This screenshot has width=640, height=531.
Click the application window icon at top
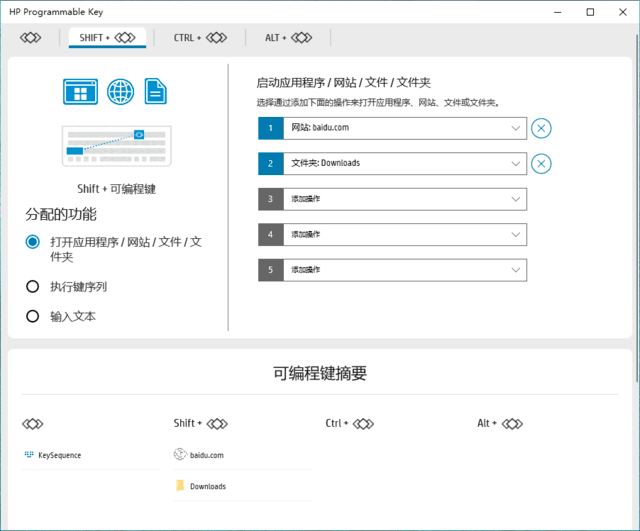pos(78,93)
